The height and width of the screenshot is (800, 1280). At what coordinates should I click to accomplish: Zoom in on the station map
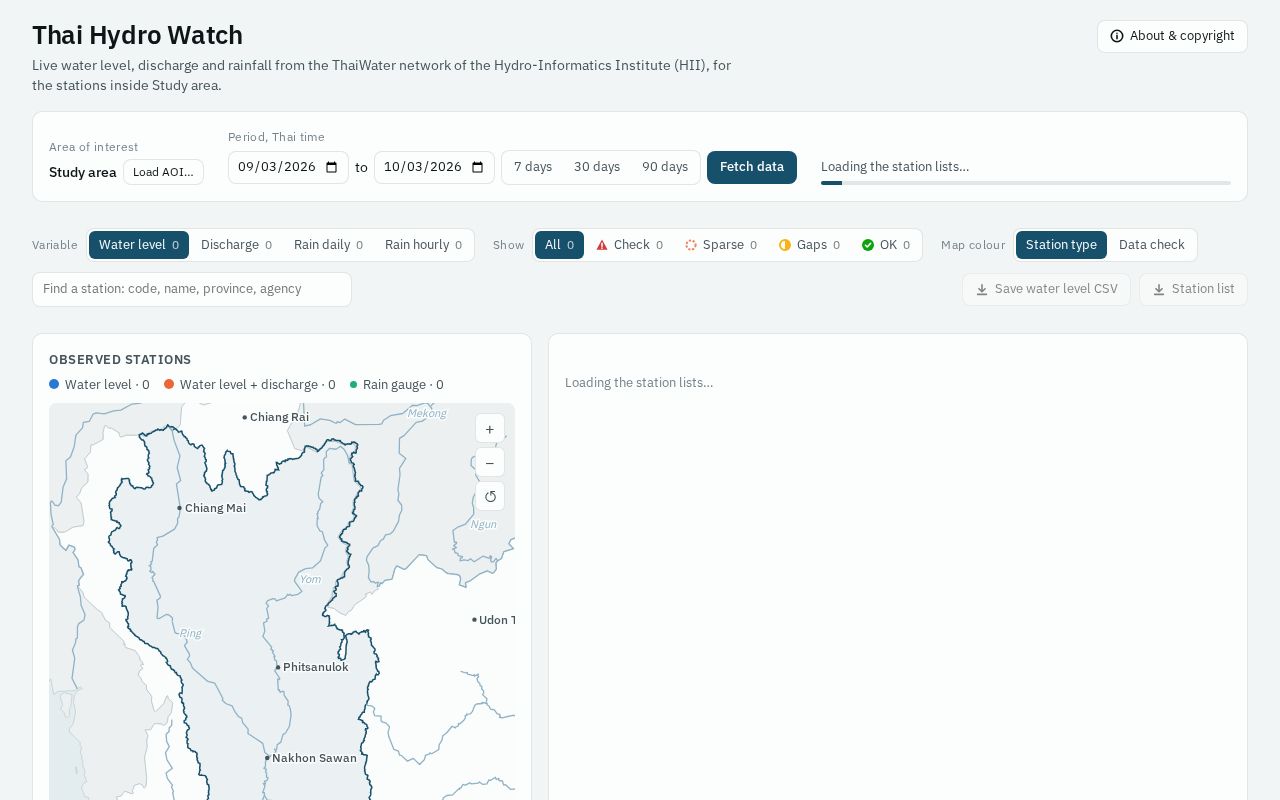[x=490, y=429]
